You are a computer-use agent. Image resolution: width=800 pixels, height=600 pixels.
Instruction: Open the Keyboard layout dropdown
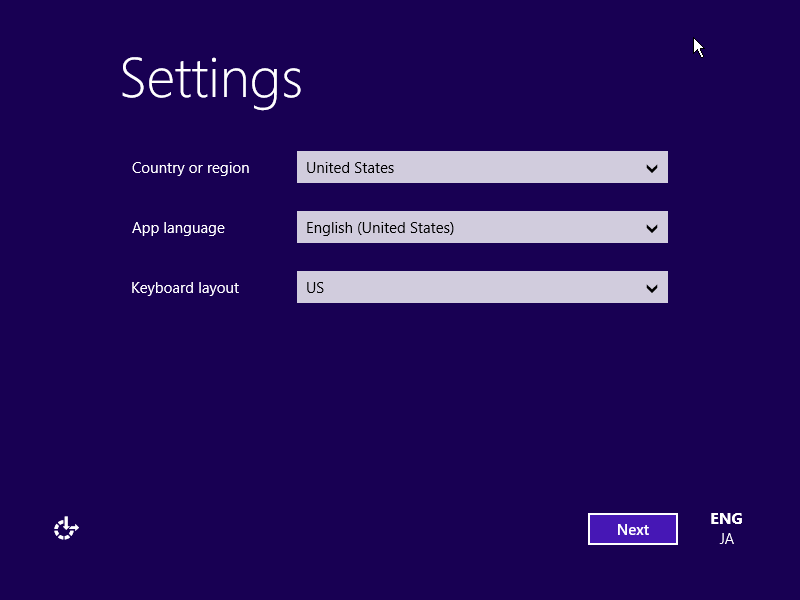480,287
